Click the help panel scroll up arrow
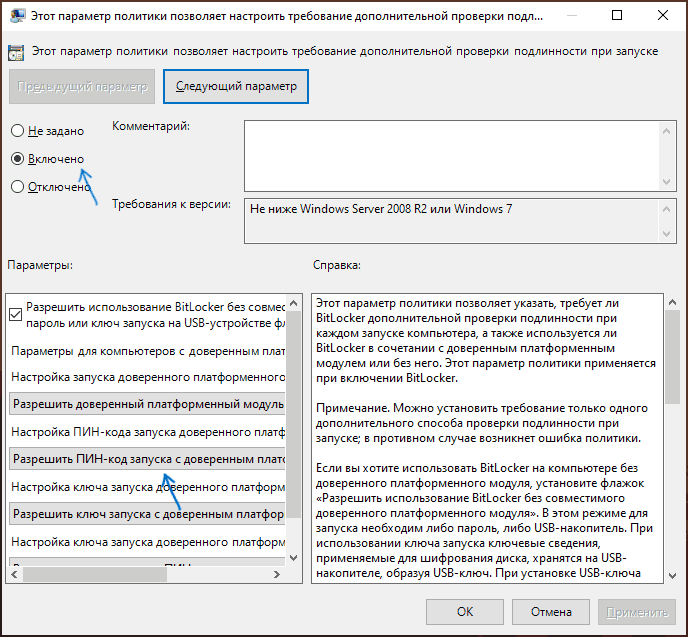This screenshot has width=688, height=637. [672, 302]
